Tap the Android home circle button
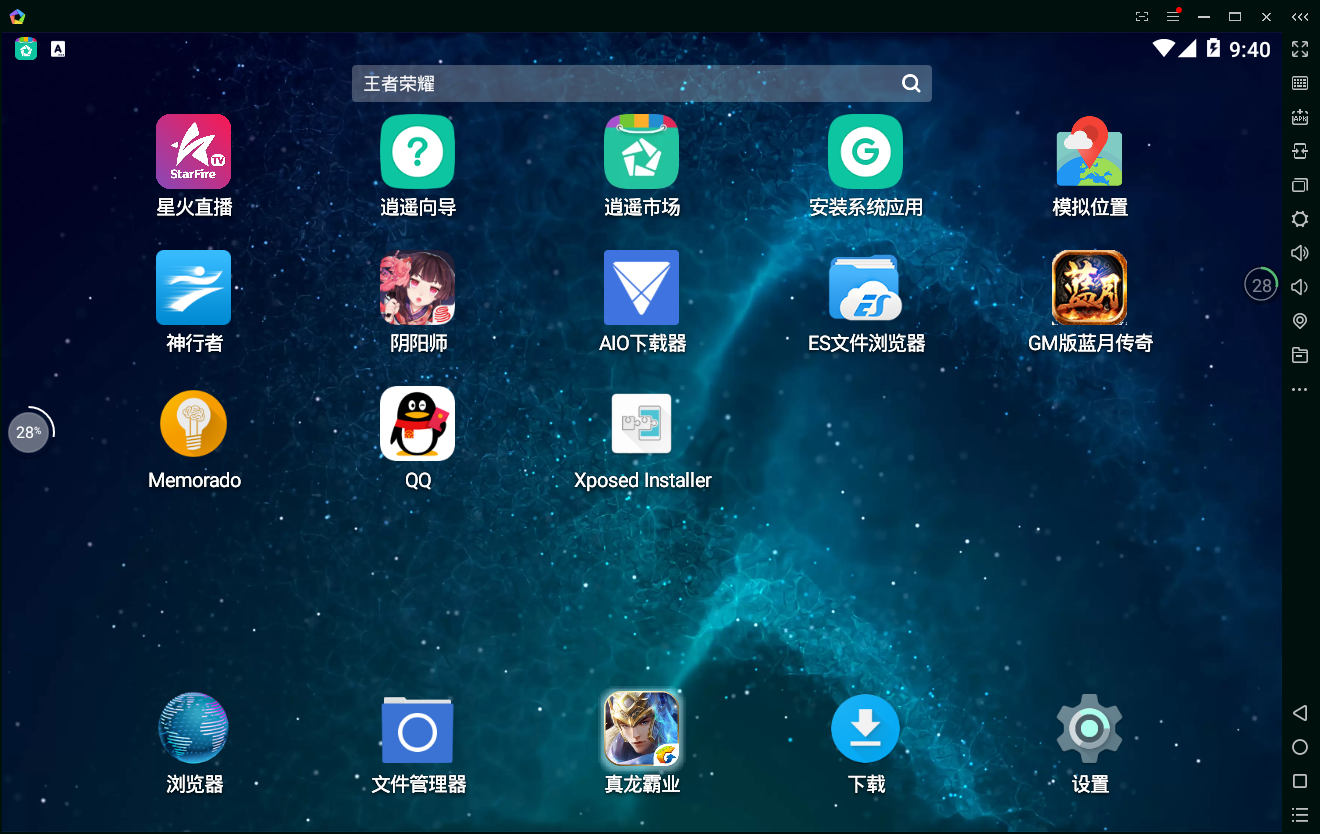1320x834 pixels. tap(1300, 747)
